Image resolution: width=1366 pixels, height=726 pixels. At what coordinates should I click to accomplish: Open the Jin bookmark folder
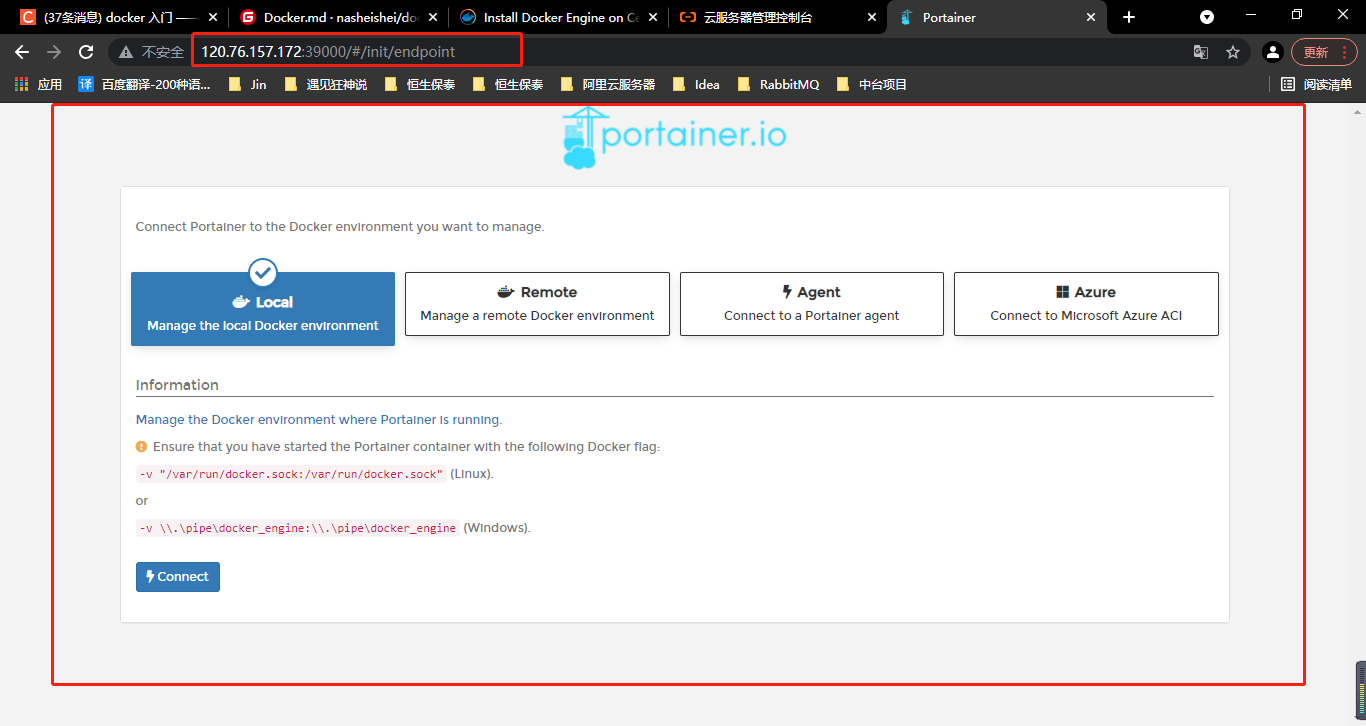click(x=247, y=85)
